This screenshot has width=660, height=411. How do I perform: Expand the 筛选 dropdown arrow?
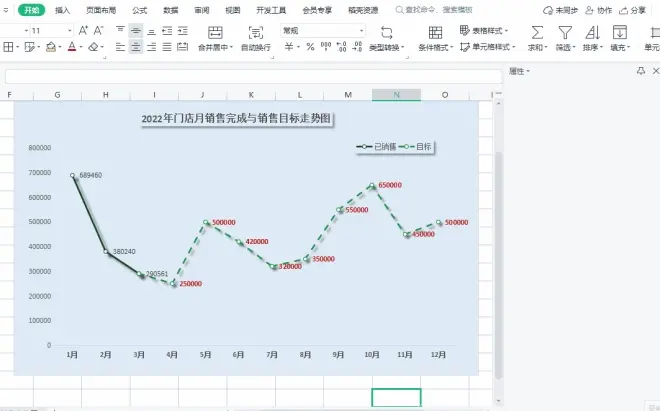pos(573,48)
